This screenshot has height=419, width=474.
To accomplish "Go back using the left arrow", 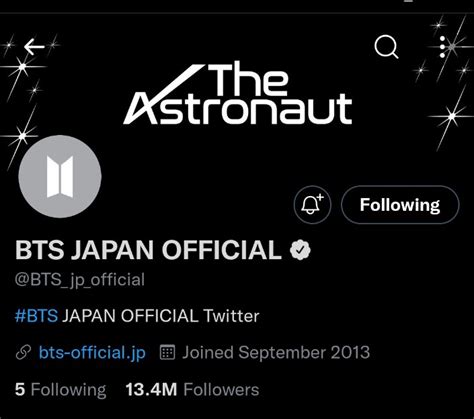I will click(x=34, y=46).
